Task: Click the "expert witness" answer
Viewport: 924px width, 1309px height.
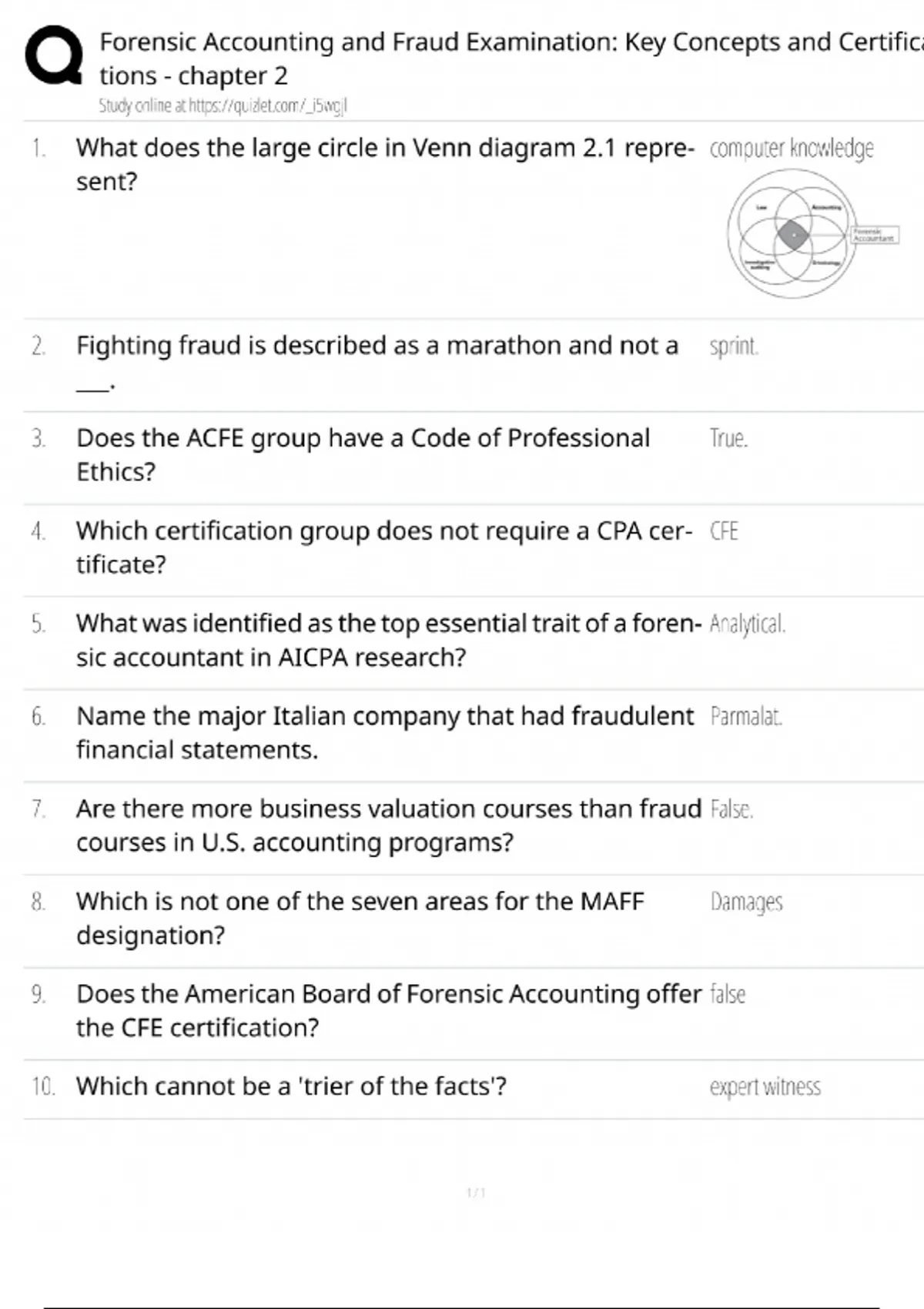Action: pyautogui.click(x=765, y=1086)
